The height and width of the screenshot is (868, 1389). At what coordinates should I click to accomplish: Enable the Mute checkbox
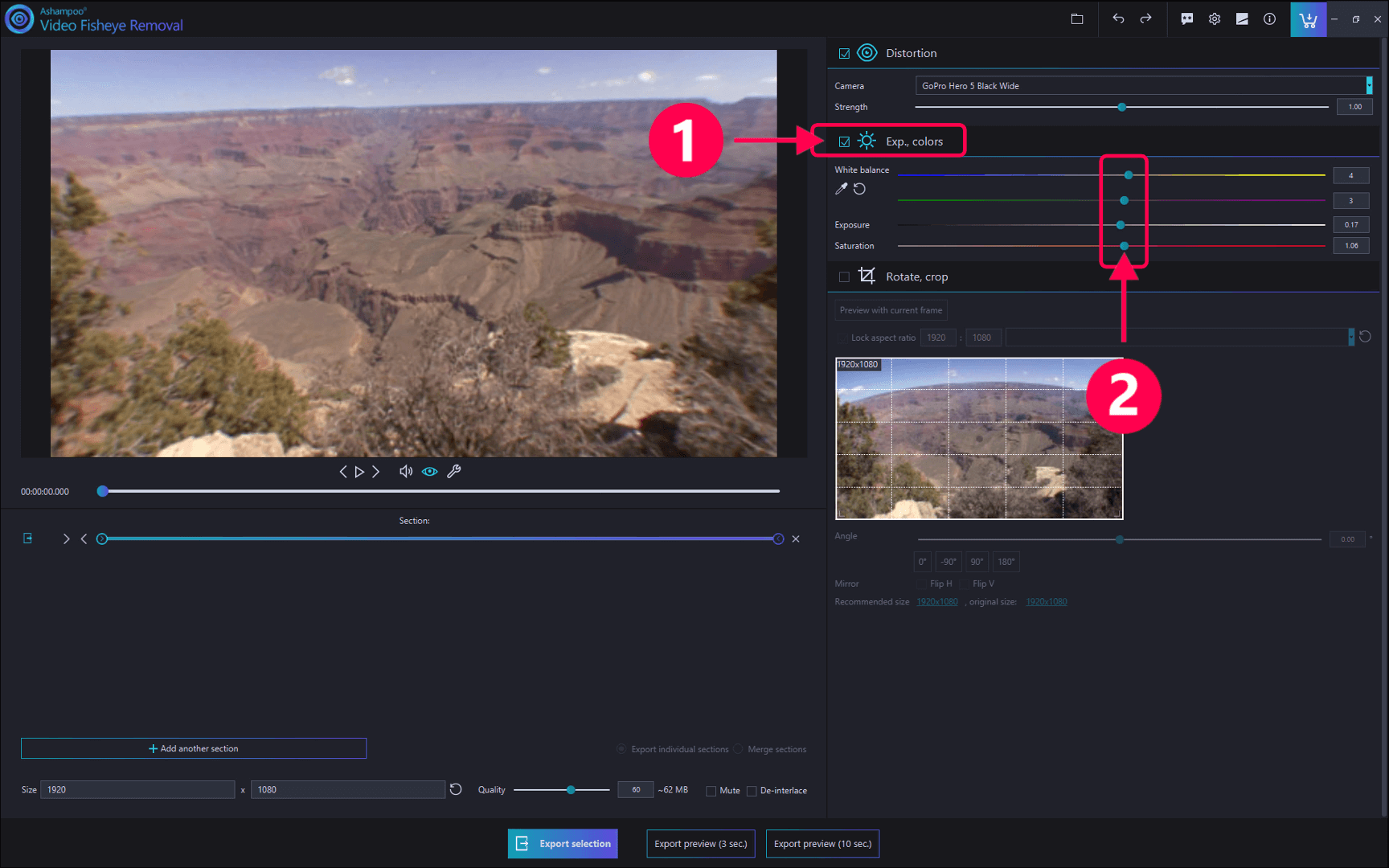tap(711, 791)
